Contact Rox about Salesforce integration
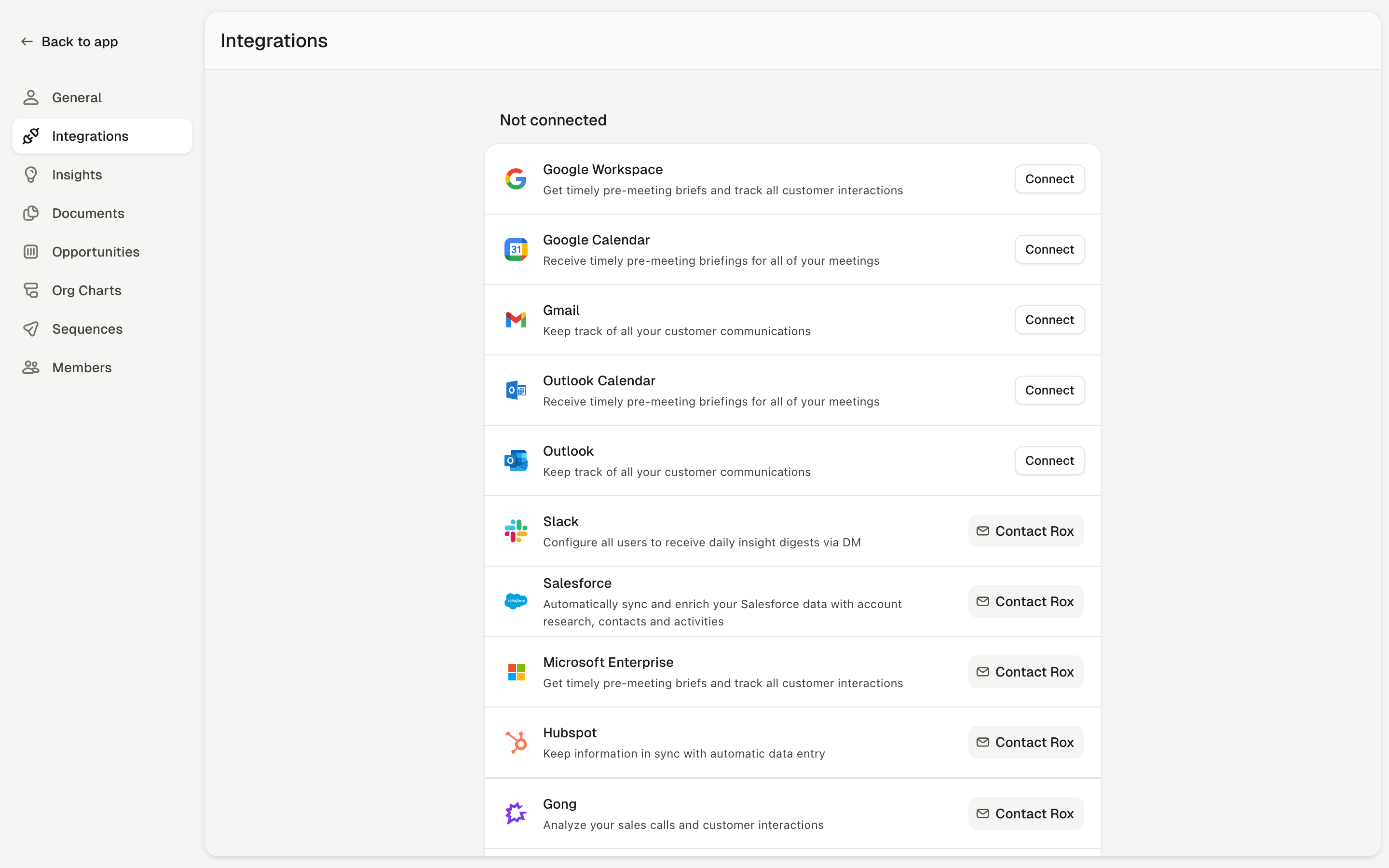 click(1026, 601)
